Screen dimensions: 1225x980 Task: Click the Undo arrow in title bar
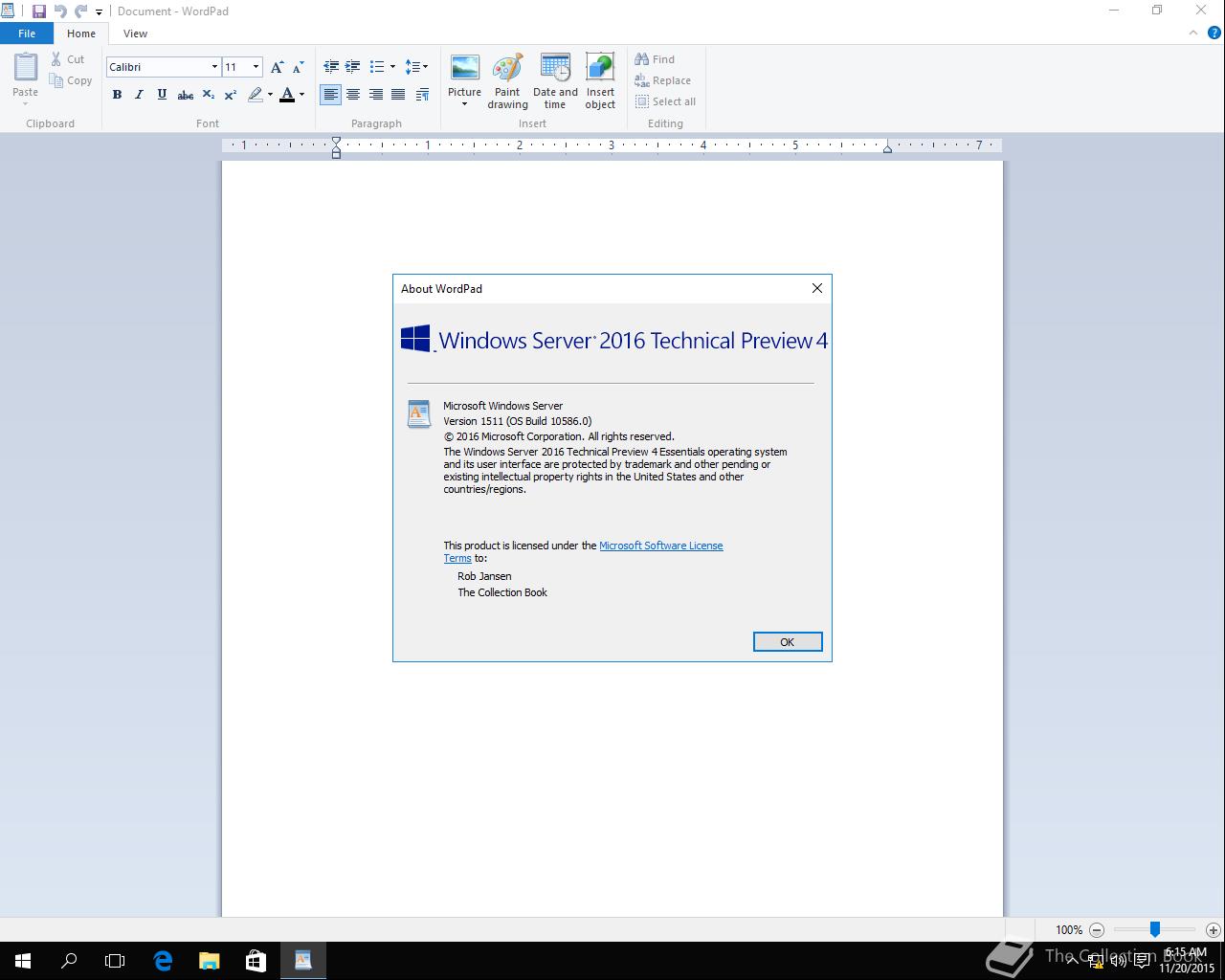click(x=60, y=11)
